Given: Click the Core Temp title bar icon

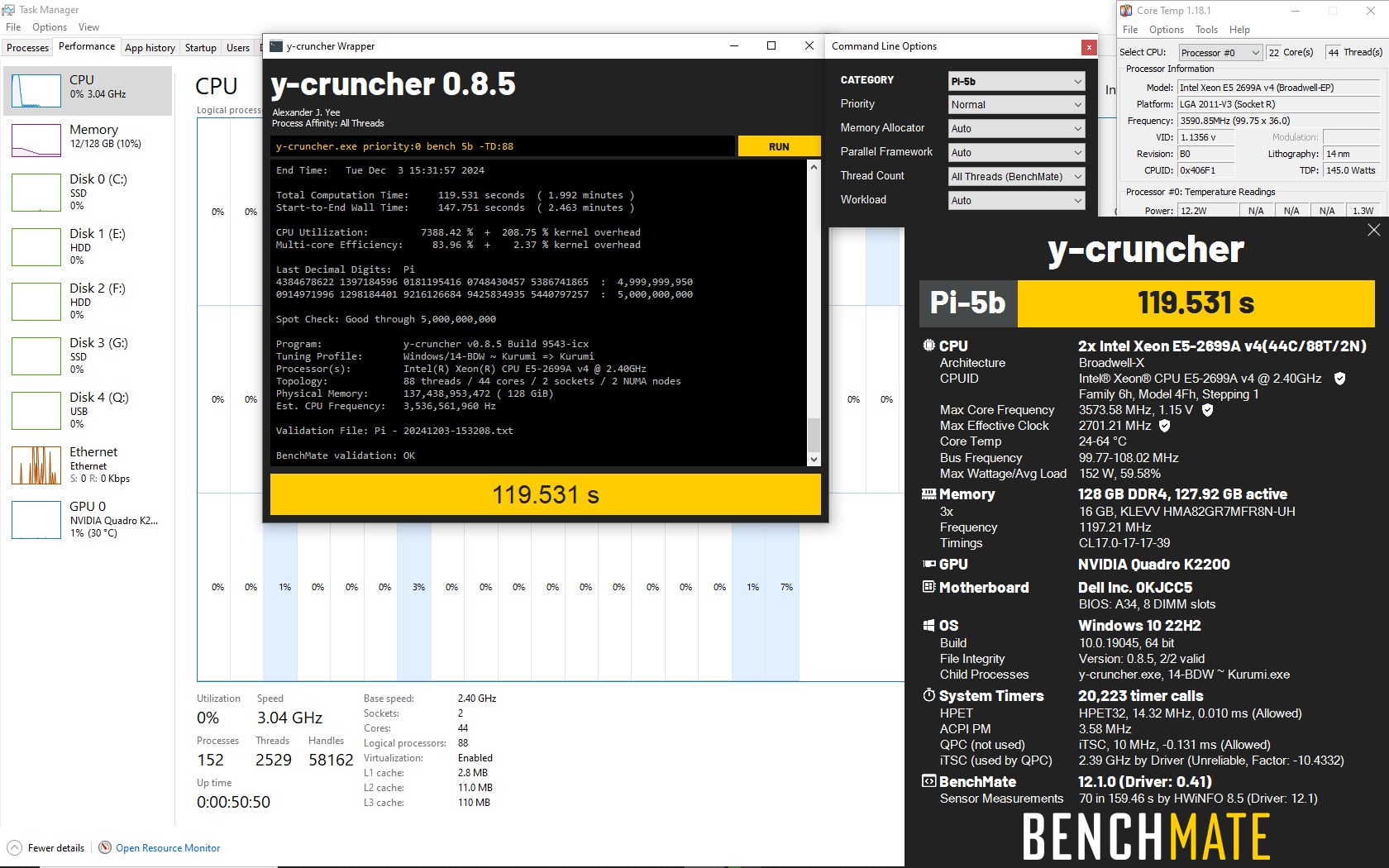Looking at the screenshot, I should click(x=1126, y=11).
